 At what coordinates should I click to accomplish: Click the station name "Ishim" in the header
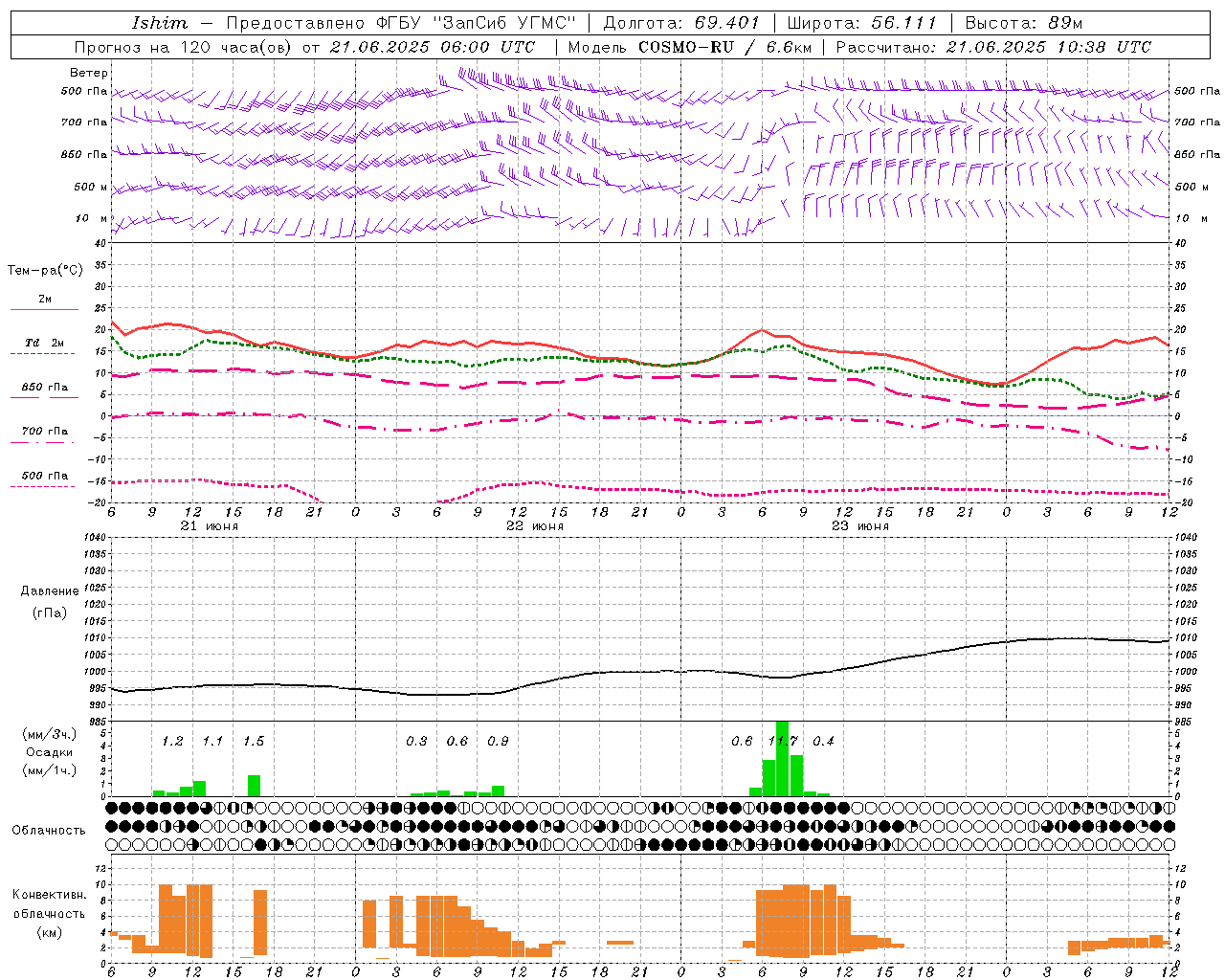pyautogui.click(x=160, y=23)
